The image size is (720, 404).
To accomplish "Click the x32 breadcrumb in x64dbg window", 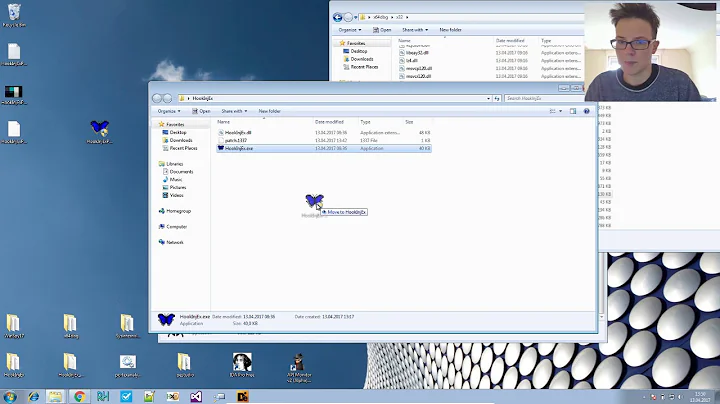I will [x=399, y=17].
